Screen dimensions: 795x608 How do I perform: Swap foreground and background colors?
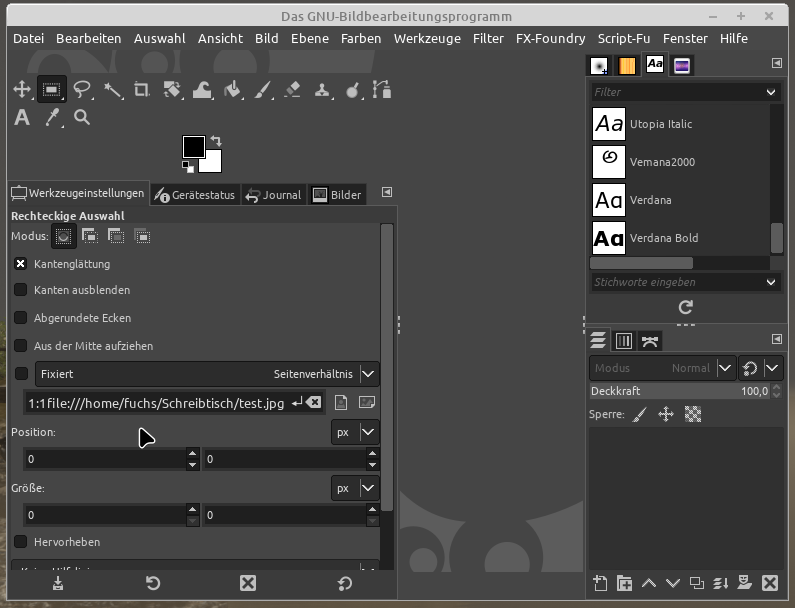(216, 140)
